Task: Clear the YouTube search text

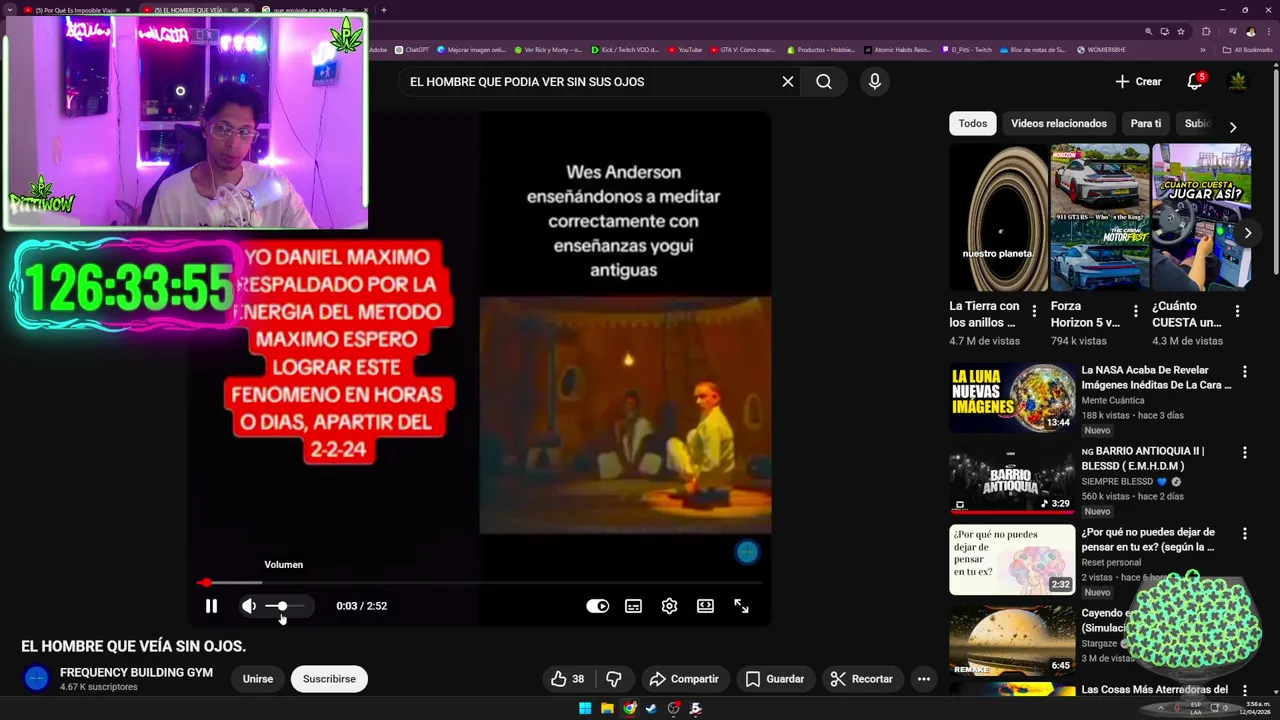Action: click(788, 82)
